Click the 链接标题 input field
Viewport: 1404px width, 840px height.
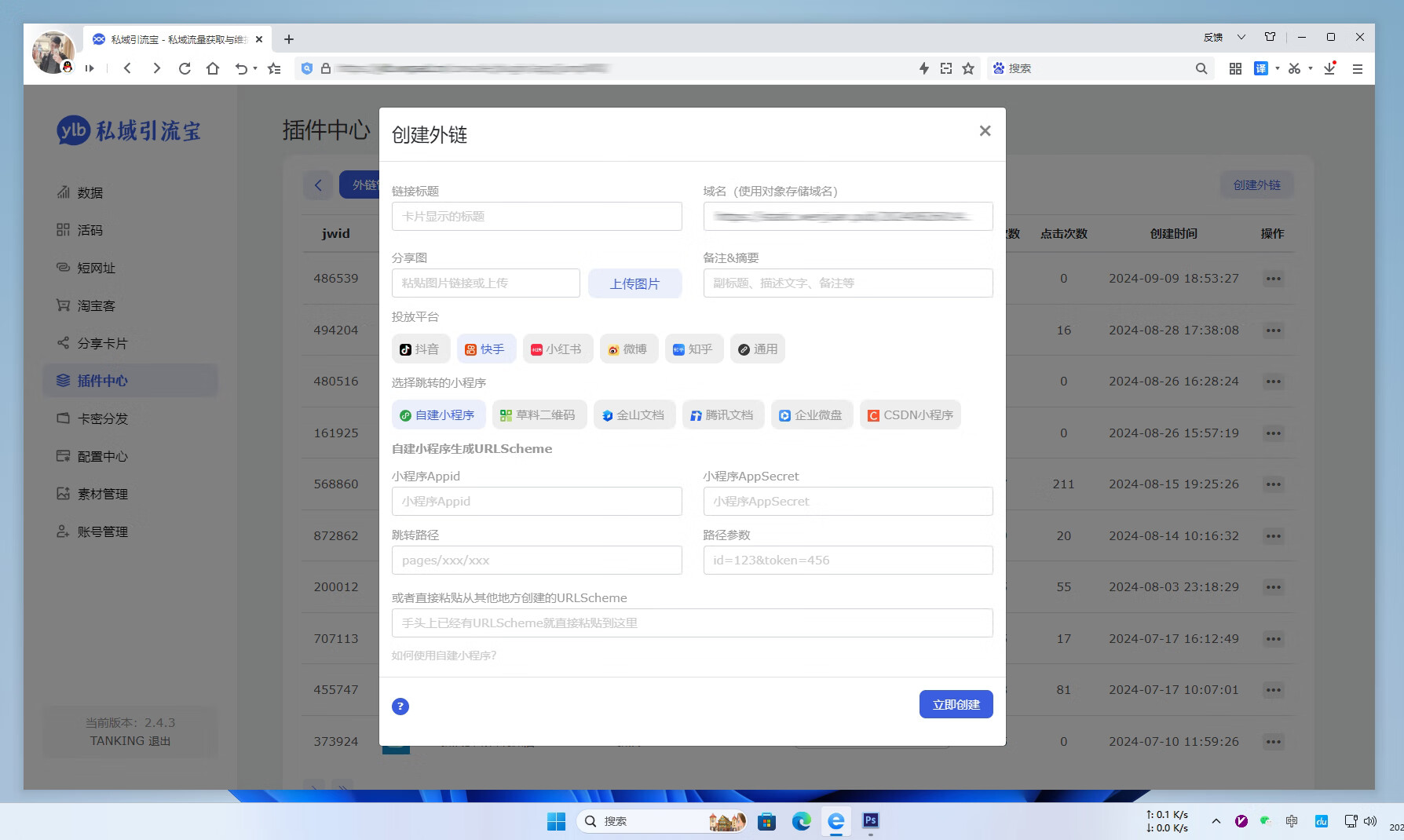[536, 216]
